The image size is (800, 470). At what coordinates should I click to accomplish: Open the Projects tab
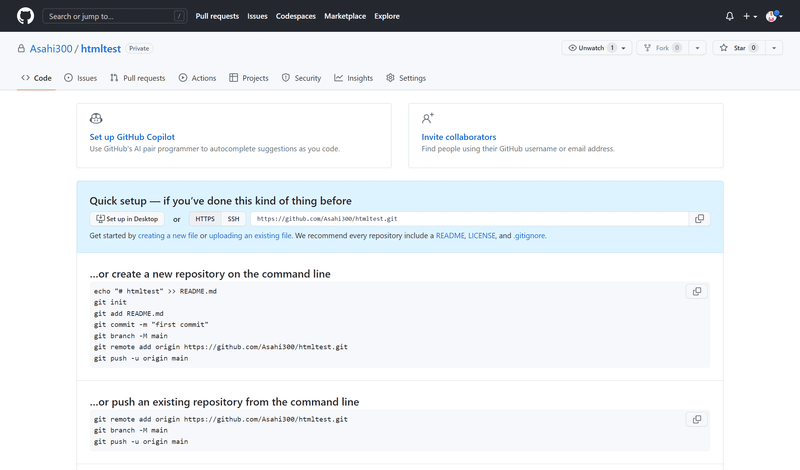[x=249, y=78]
